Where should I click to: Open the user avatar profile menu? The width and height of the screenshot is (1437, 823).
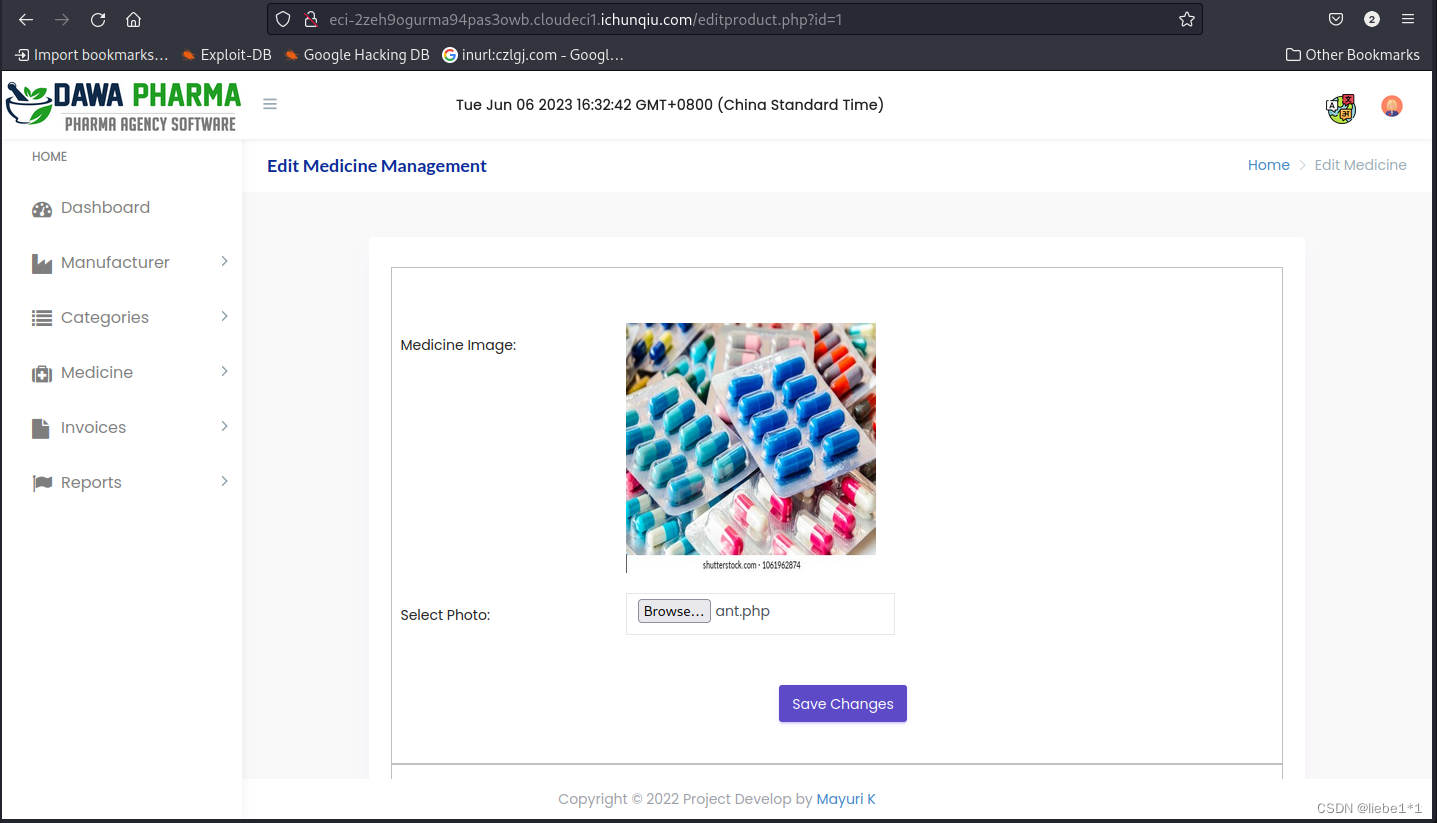point(1392,106)
